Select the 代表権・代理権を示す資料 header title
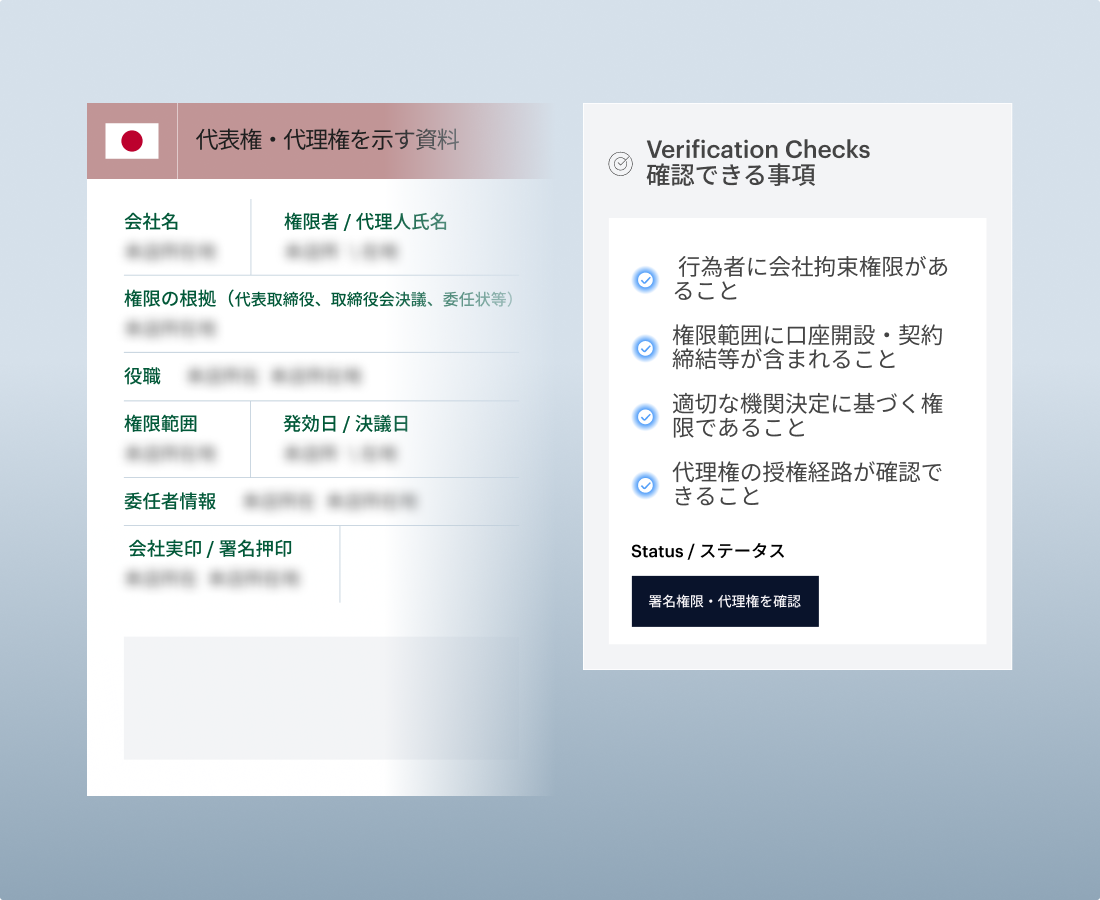1100x900 pixels. click(x=327, y=140)
